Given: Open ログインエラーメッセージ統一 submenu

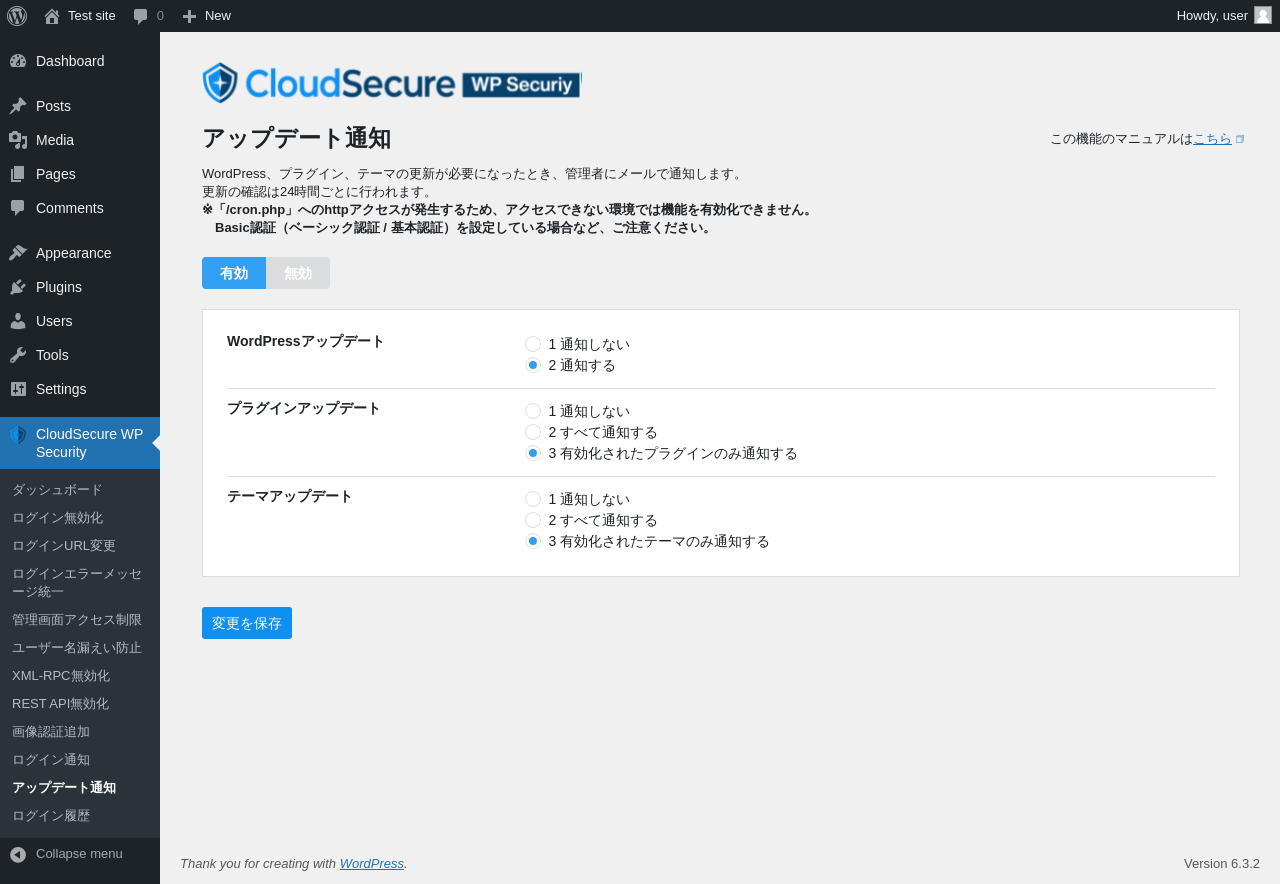Looking at the screenshot, I should click(80, 583).
